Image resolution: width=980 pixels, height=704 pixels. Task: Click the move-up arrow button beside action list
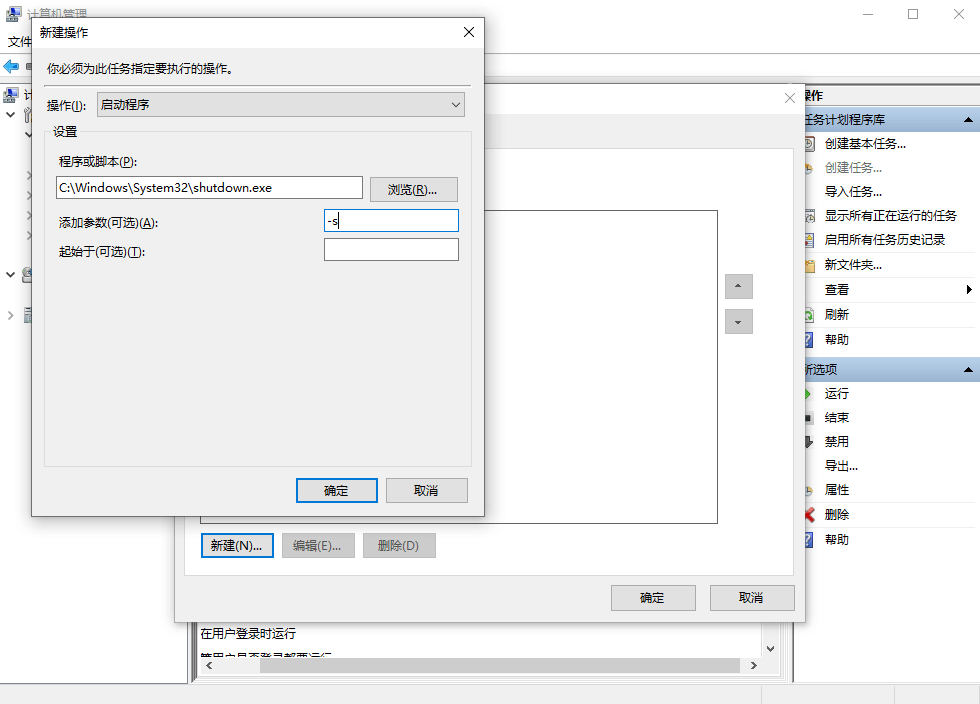(x=738, y=287)
